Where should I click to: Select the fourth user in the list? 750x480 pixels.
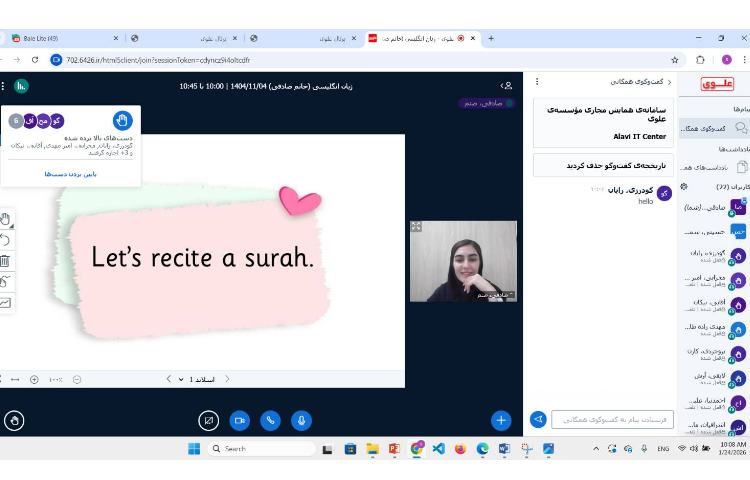coord(715,280)
